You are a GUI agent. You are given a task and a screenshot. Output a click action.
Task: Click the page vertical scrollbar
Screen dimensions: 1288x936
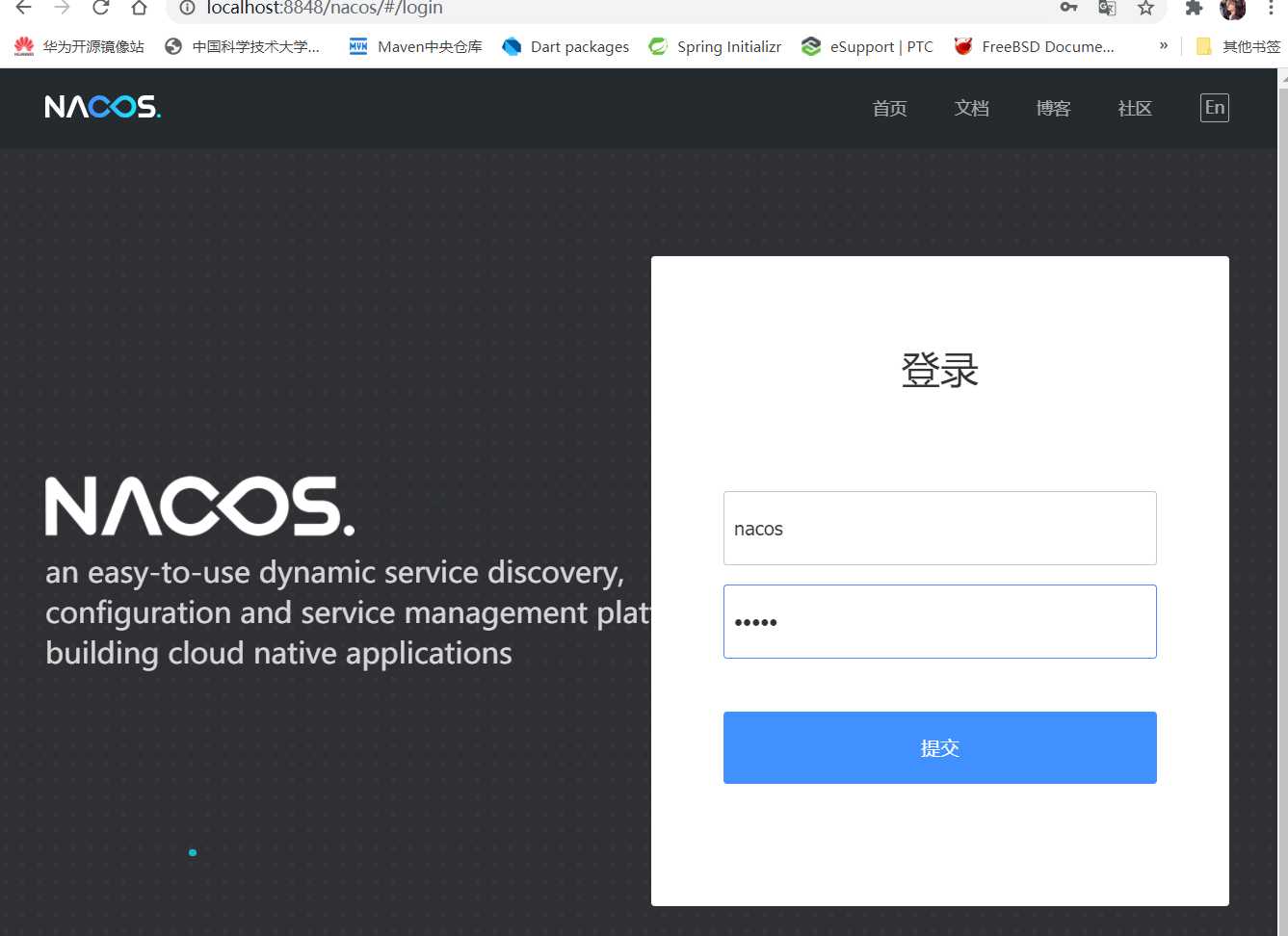tap(1283, 510)
